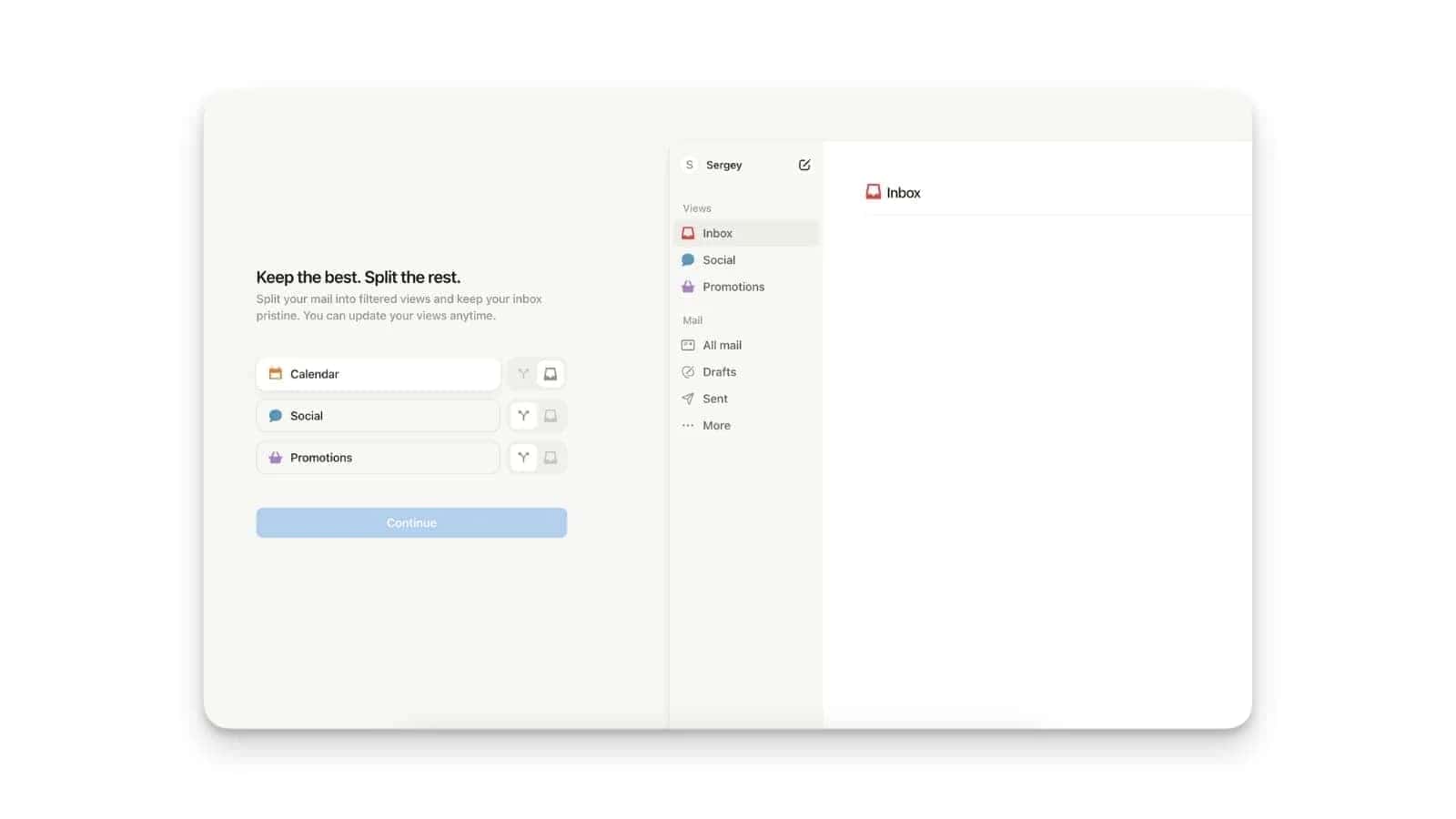Select Social under the Views section
Screen dimensions: 1456x819
click(x=719, y=259)
